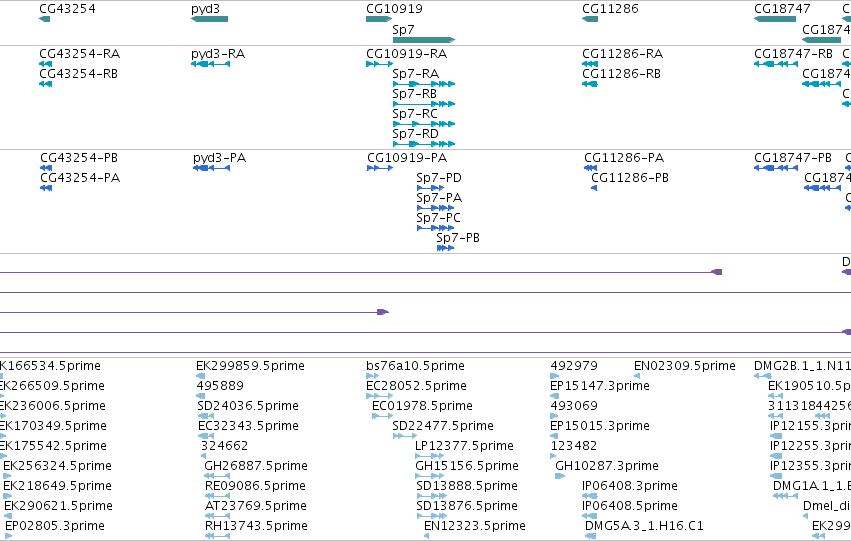Screen dimensions: 851x541
Task: Click EST EK256324.5prime
Action: (57, 466)
